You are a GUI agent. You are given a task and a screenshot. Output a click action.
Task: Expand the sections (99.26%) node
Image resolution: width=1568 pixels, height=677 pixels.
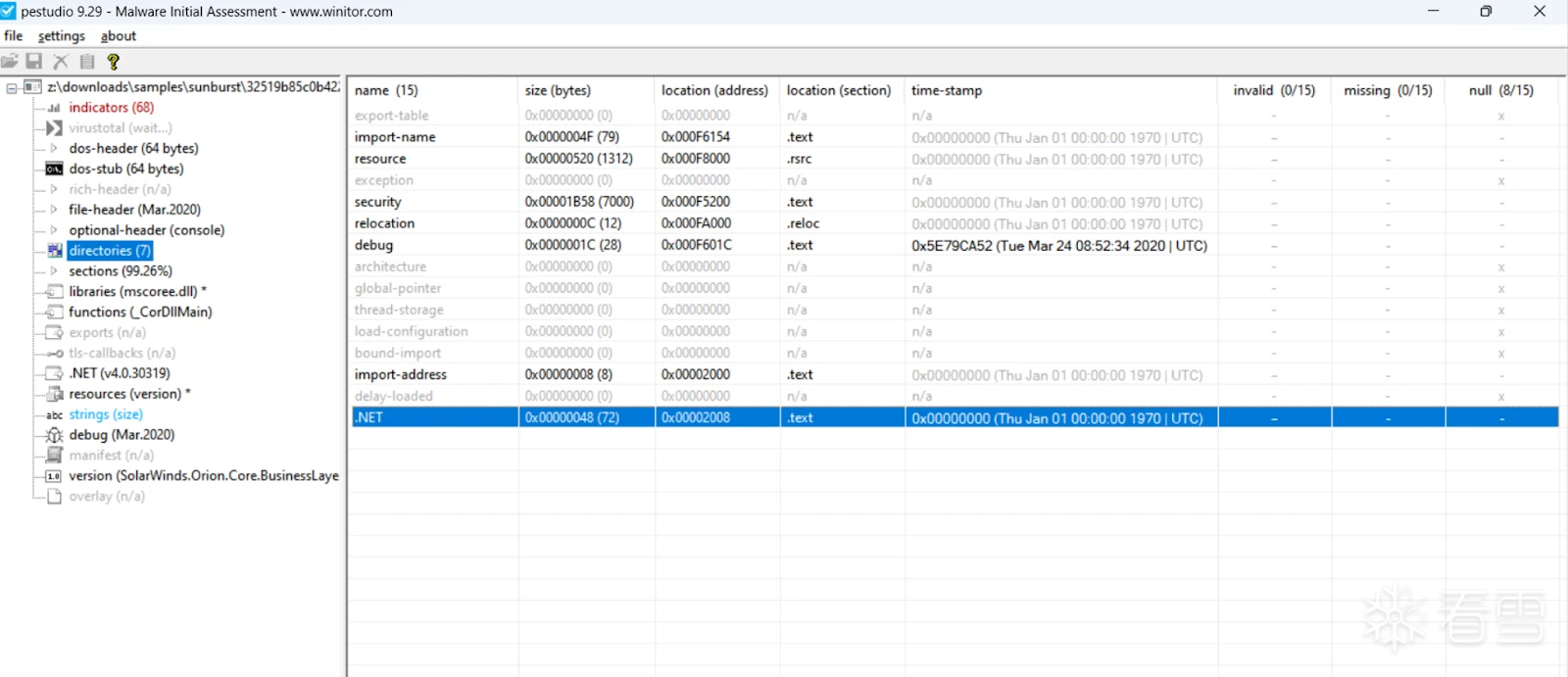tap(54, 271)
